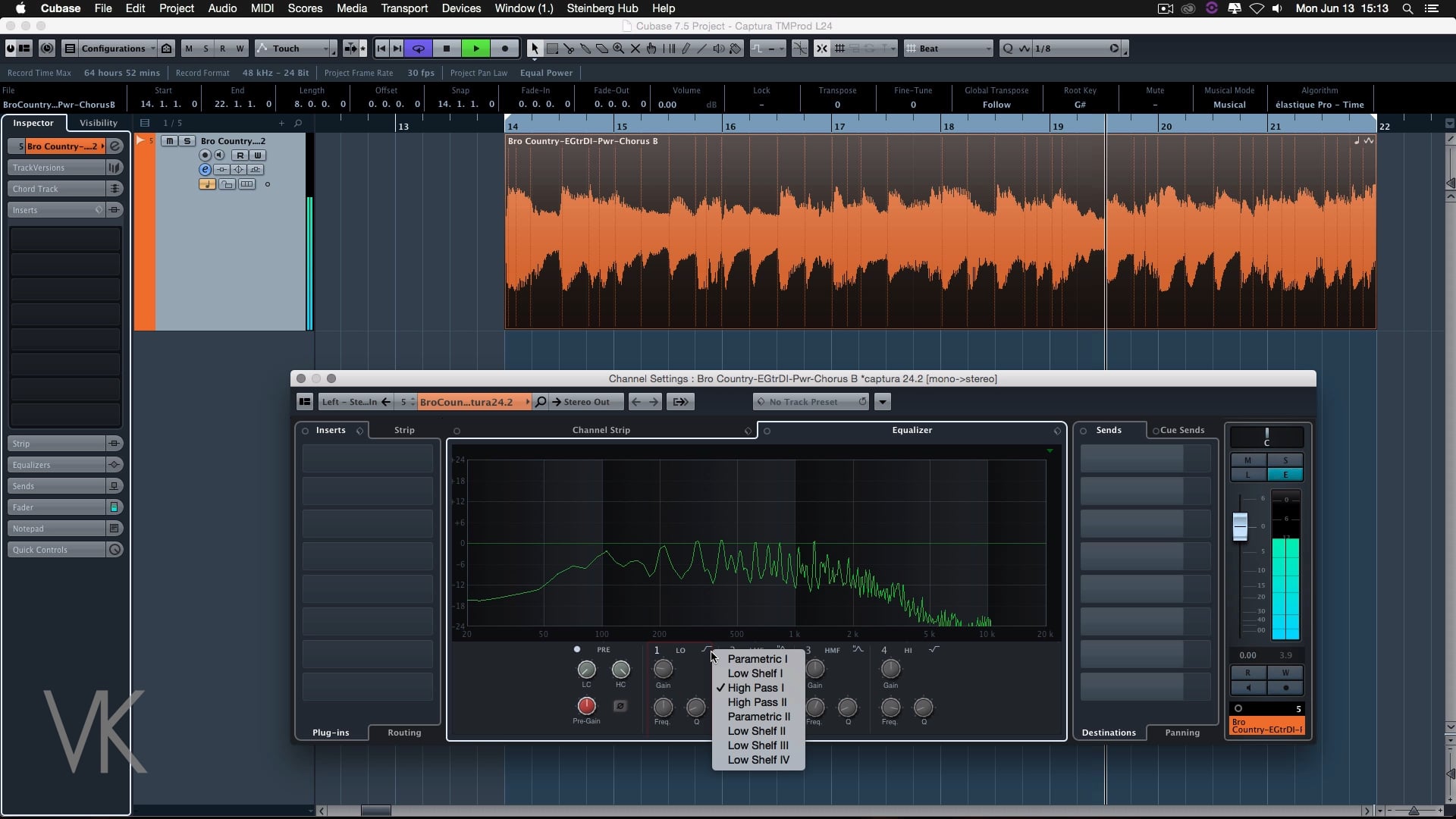
Task: Select the Mute tool in toolbar
Action: (635, 49)
